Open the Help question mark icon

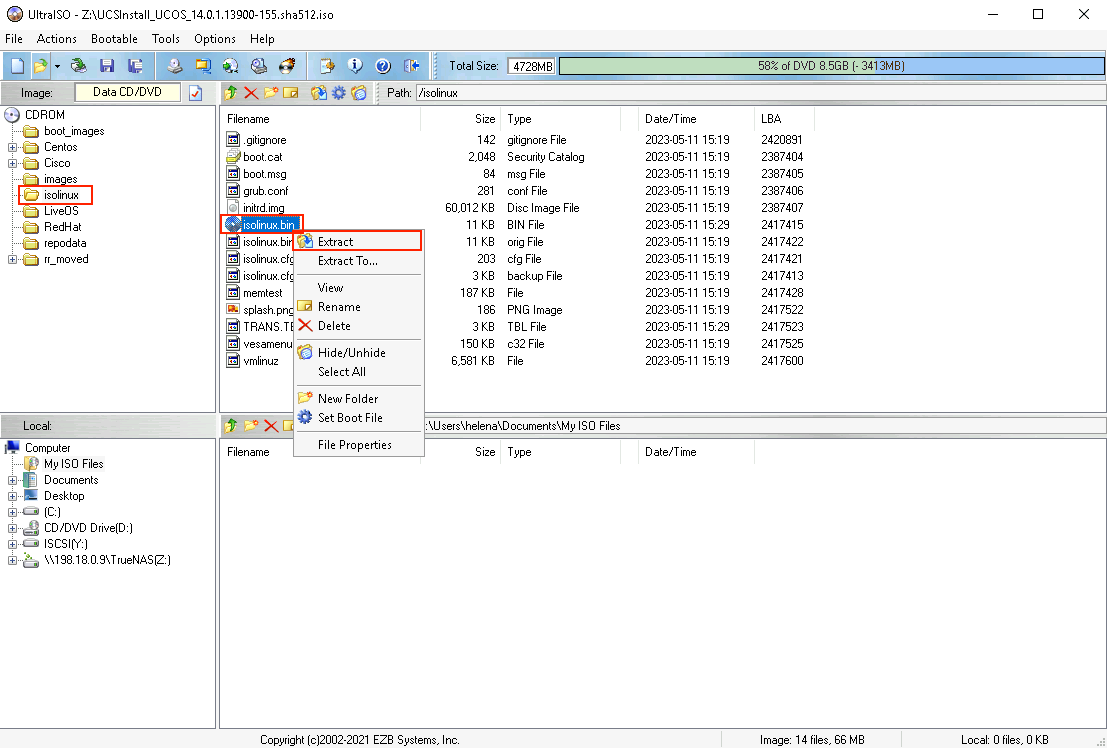click(382, 66)
